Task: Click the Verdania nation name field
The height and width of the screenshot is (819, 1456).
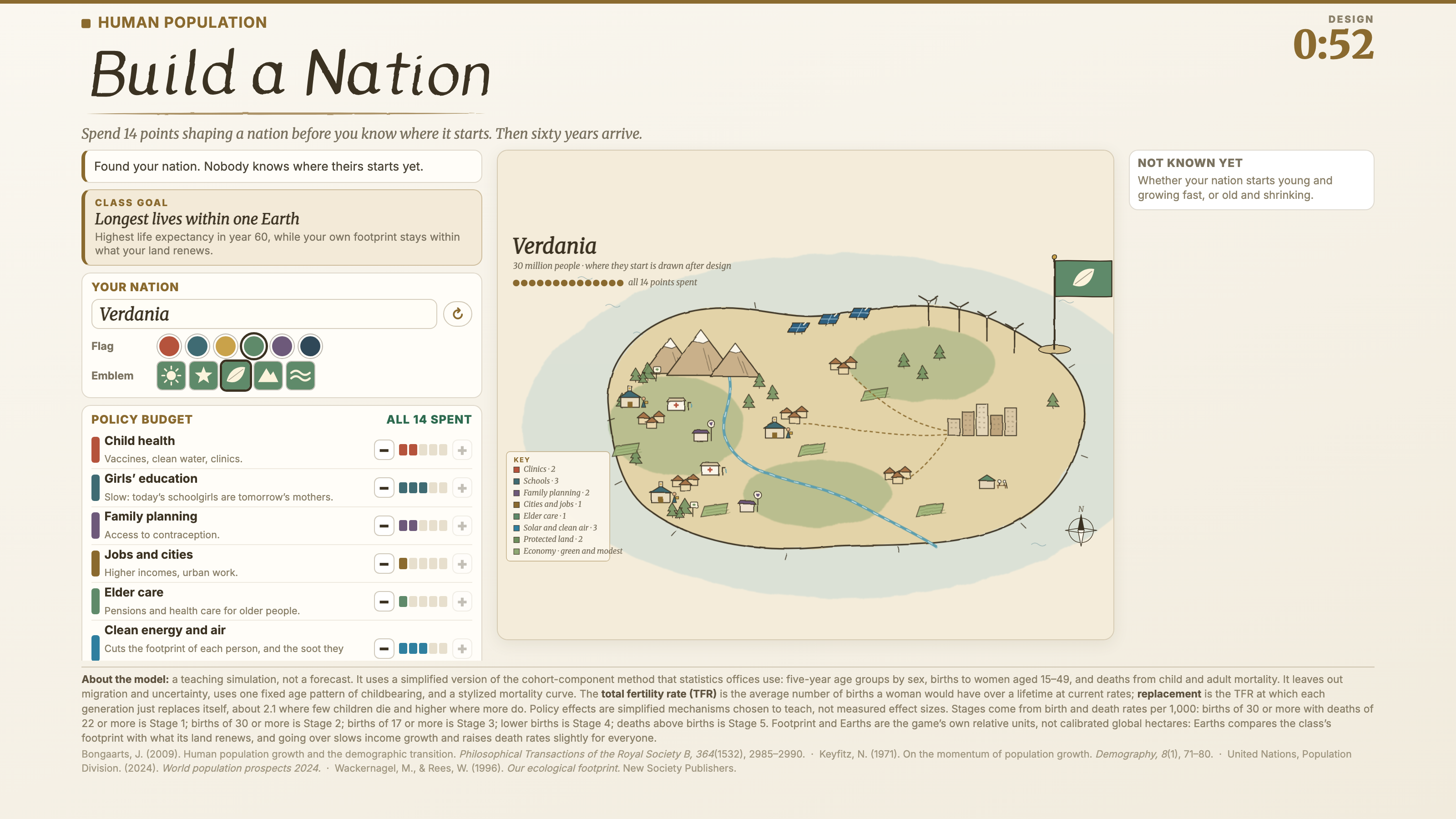Action: click(264, 313)
